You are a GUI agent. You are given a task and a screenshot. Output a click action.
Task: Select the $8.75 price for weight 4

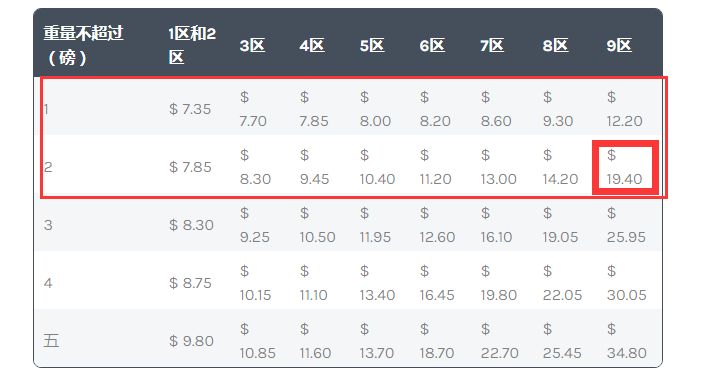pyautogui.click(x=190, y=283)
